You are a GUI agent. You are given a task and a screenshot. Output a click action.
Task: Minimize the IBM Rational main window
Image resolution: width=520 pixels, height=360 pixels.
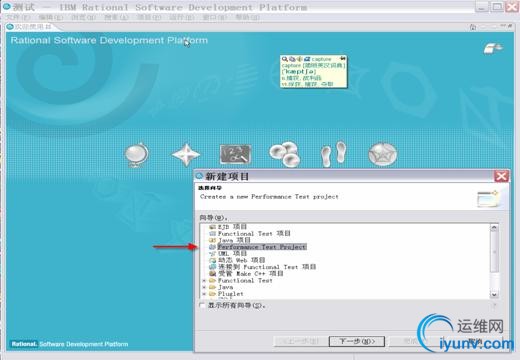click(x=482, y=7)
